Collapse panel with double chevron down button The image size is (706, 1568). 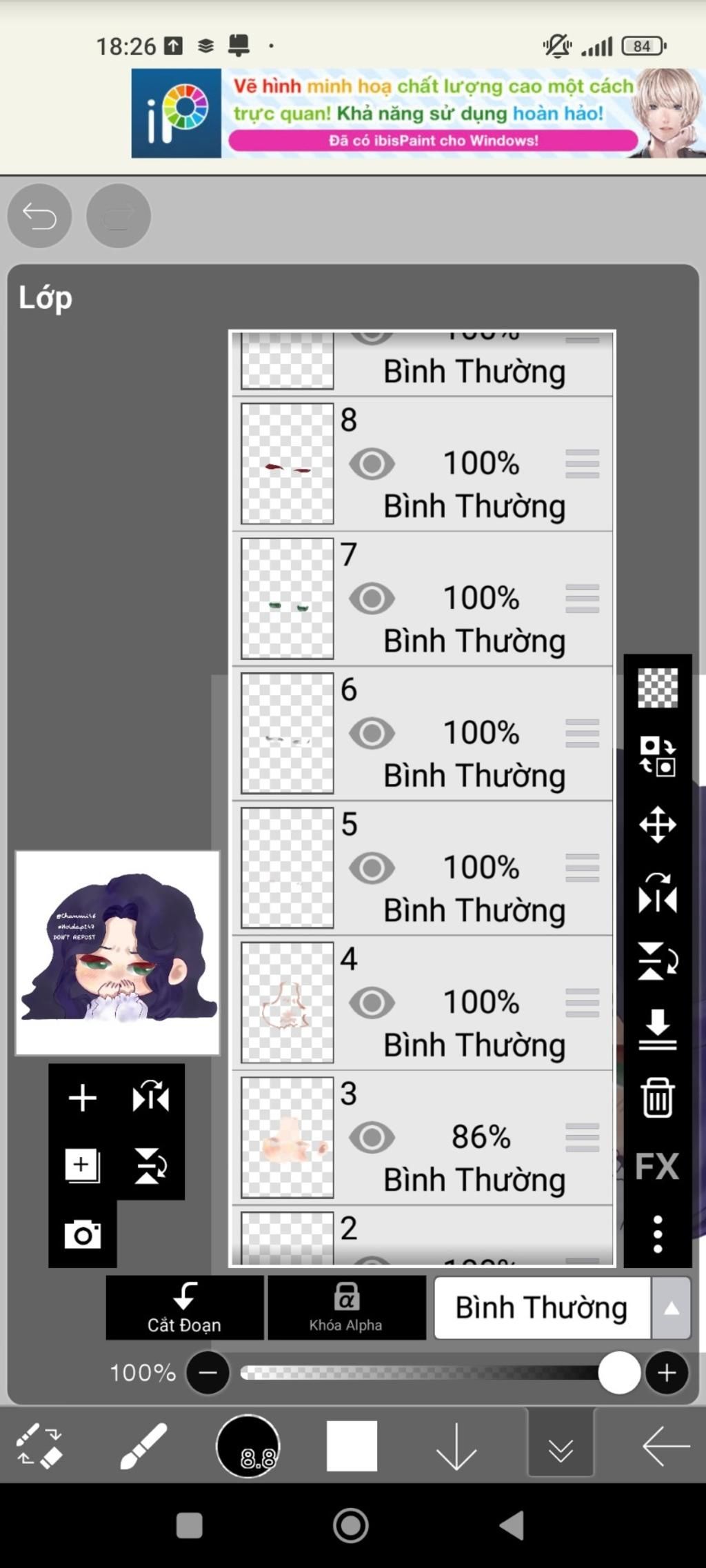click(x=561, y=1446)
